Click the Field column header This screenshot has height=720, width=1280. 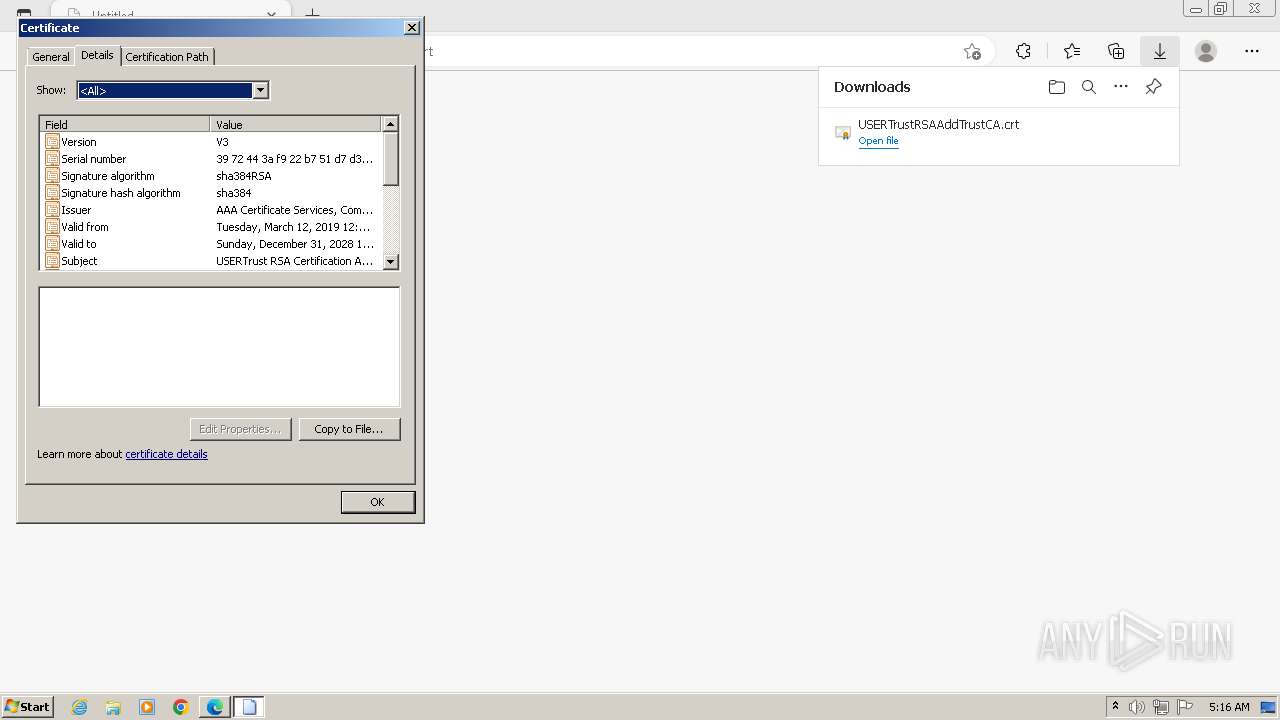pos(125,124)
